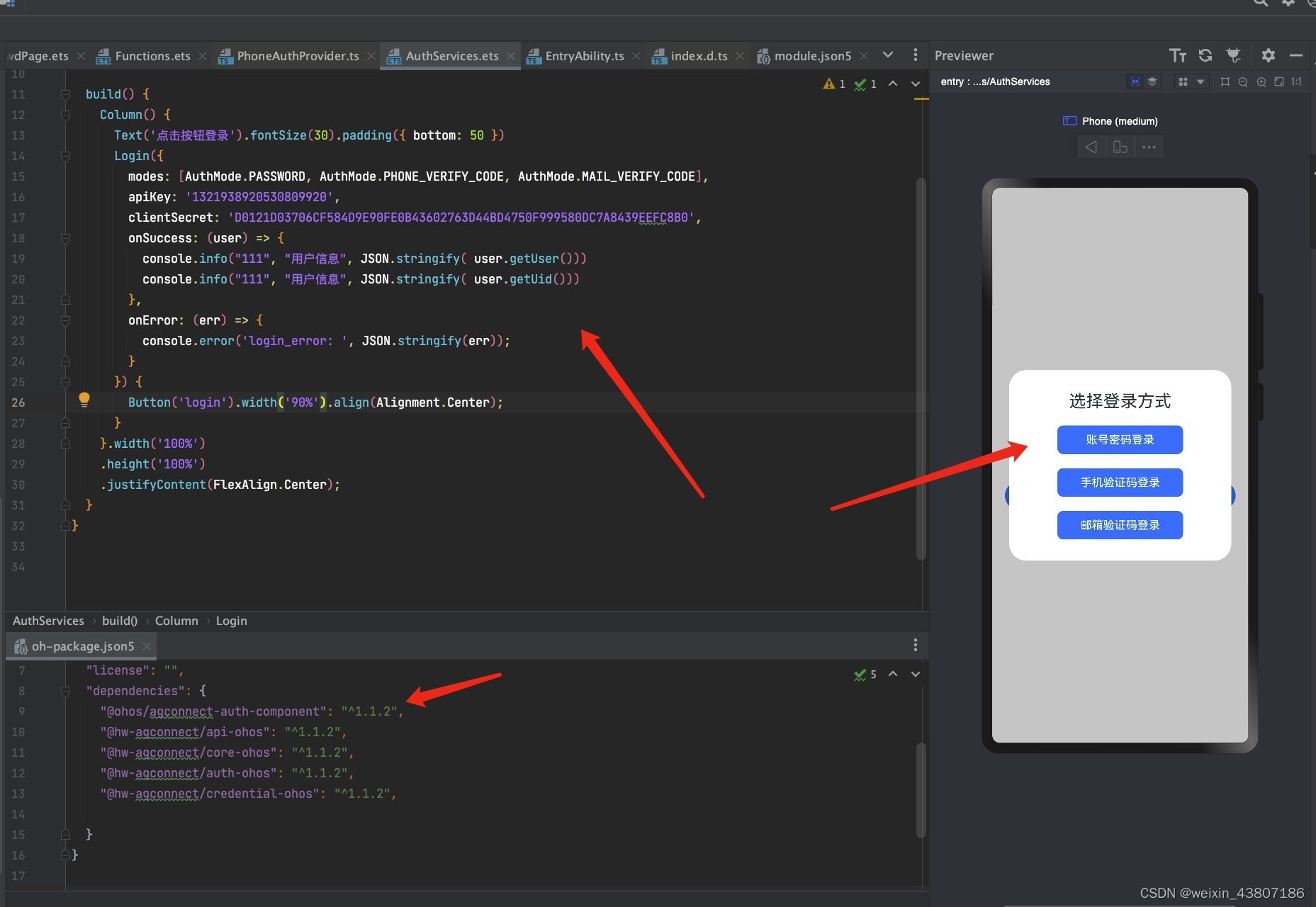Click the typo checkmark indicator in top editor

point(865,84)
